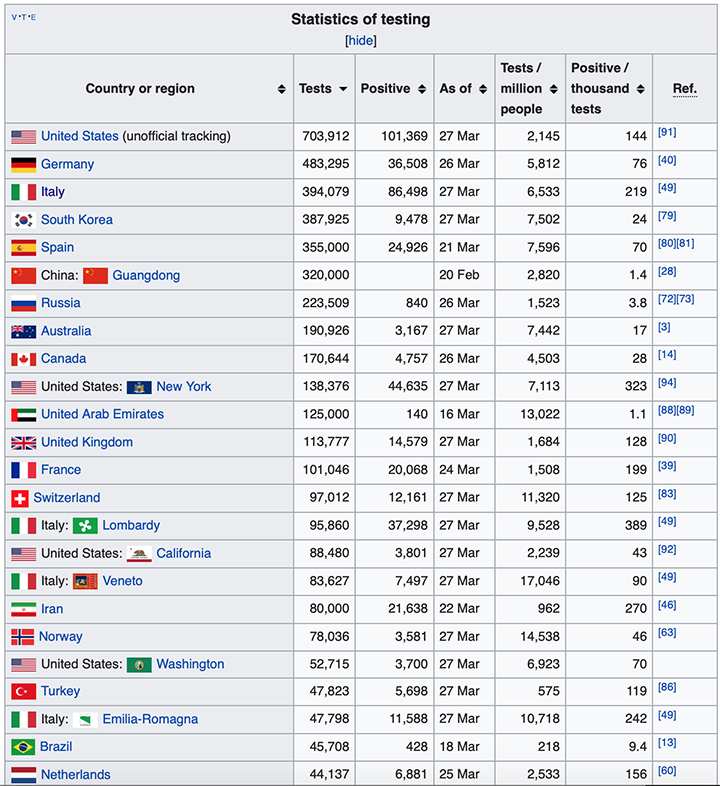Sort by Country or region column arrows

[x=282, y=89]
